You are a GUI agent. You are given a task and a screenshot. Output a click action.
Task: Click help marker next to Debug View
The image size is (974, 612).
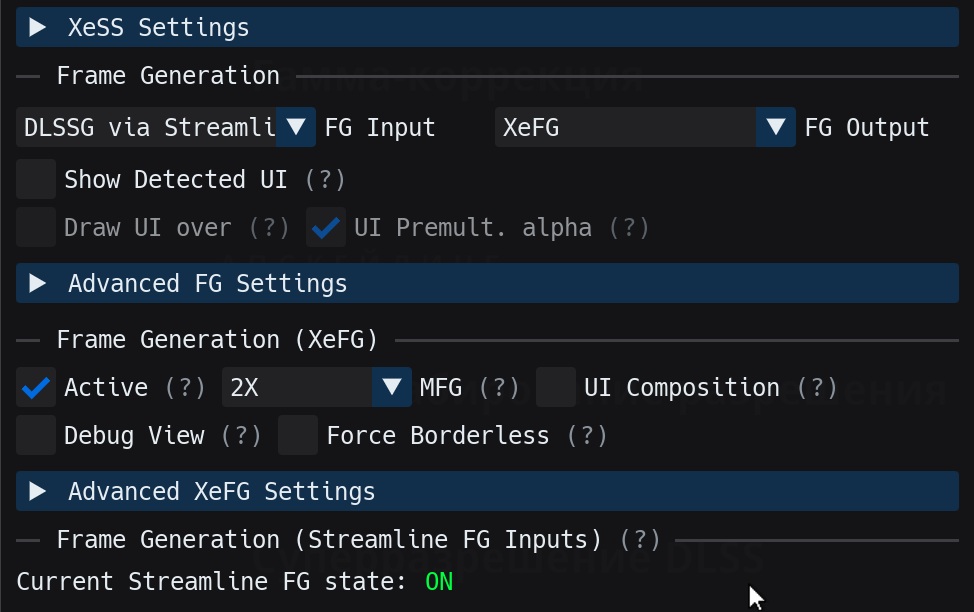pyautogui.click(x=241, y=436)
